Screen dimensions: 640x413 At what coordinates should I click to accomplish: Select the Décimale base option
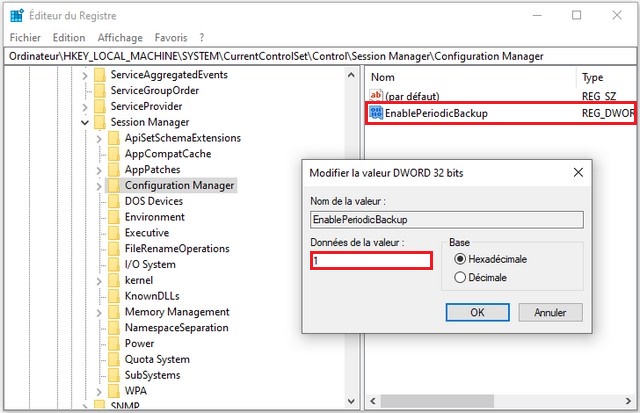[461, 277]
